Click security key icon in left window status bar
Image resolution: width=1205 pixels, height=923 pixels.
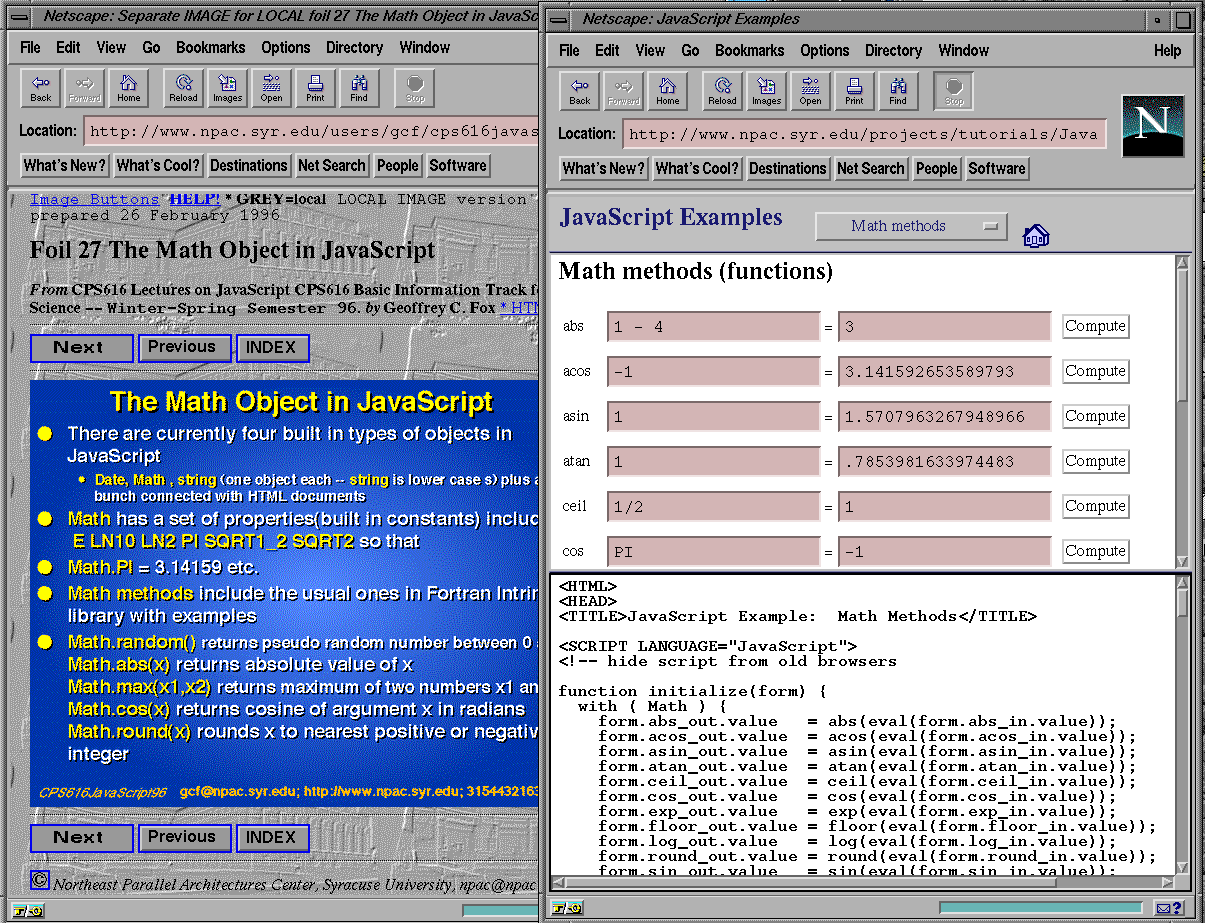click(28, 910)
